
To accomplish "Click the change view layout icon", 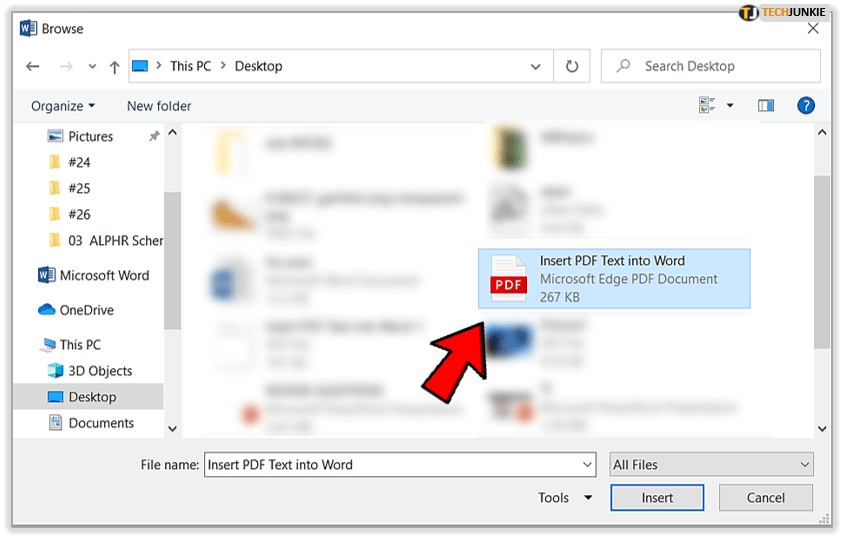I will pyautogui.click(x=707, y=106).
